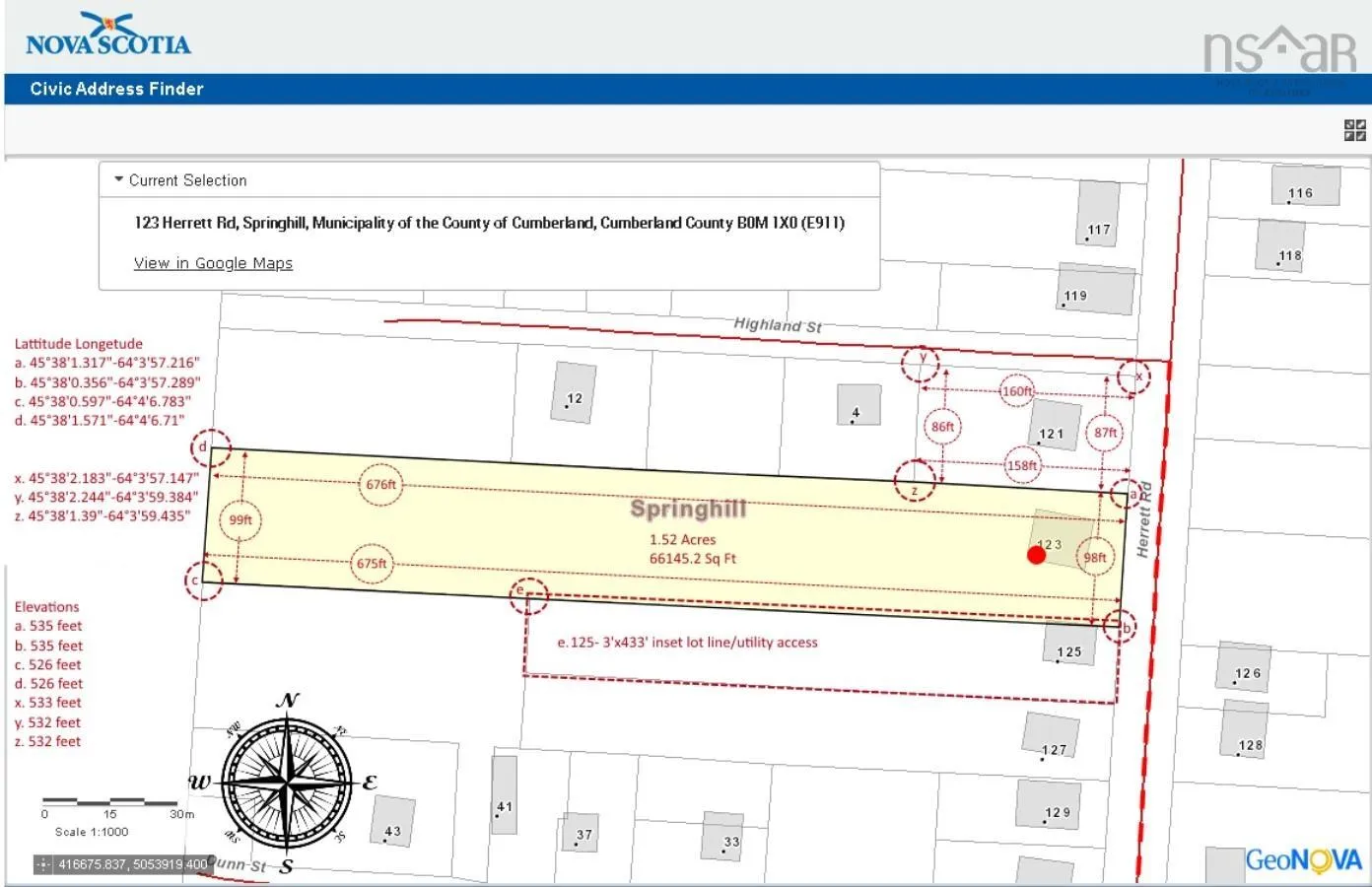
Task: Click the coordinates icon in bottom-left bar
Action: [x=42, y=864]
